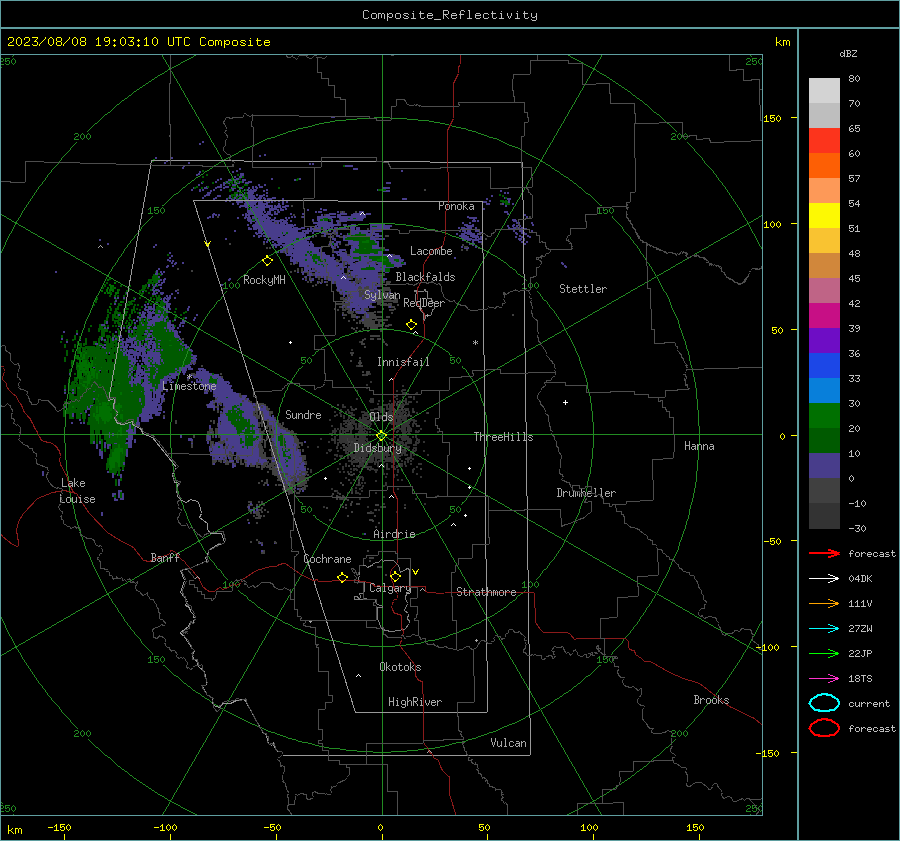
Task: Select the 20-30 dBZ green swatch
Action: coord(824,416)
